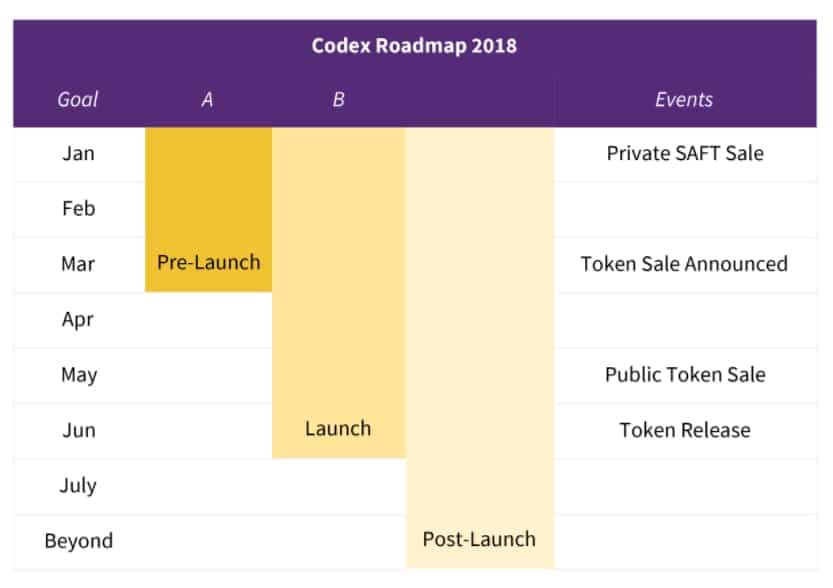Click the Post-Launch phase label
833x588 pixels.
479,539
